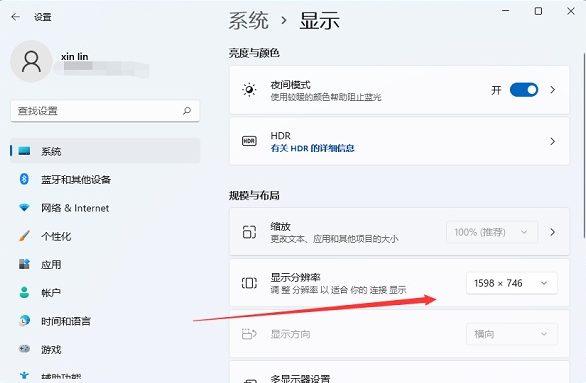Click the search magnifier icon
The height and width of the screenshot is (383, 586).
point(187,111)
